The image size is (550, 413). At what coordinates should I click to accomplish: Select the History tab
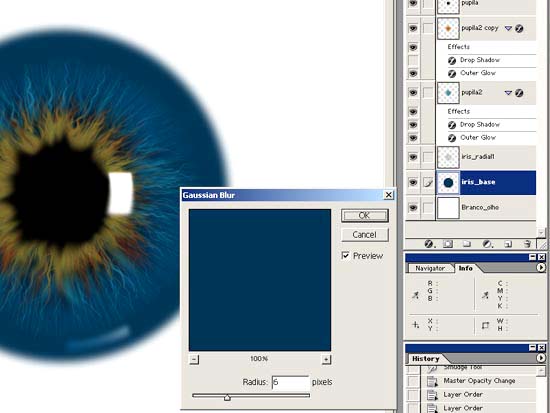(x=425, y=359)
